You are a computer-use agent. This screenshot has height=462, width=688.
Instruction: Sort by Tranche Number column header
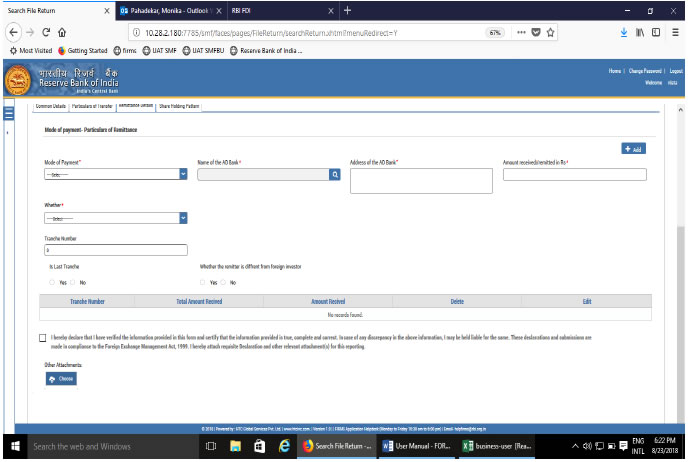pos(87,301)
